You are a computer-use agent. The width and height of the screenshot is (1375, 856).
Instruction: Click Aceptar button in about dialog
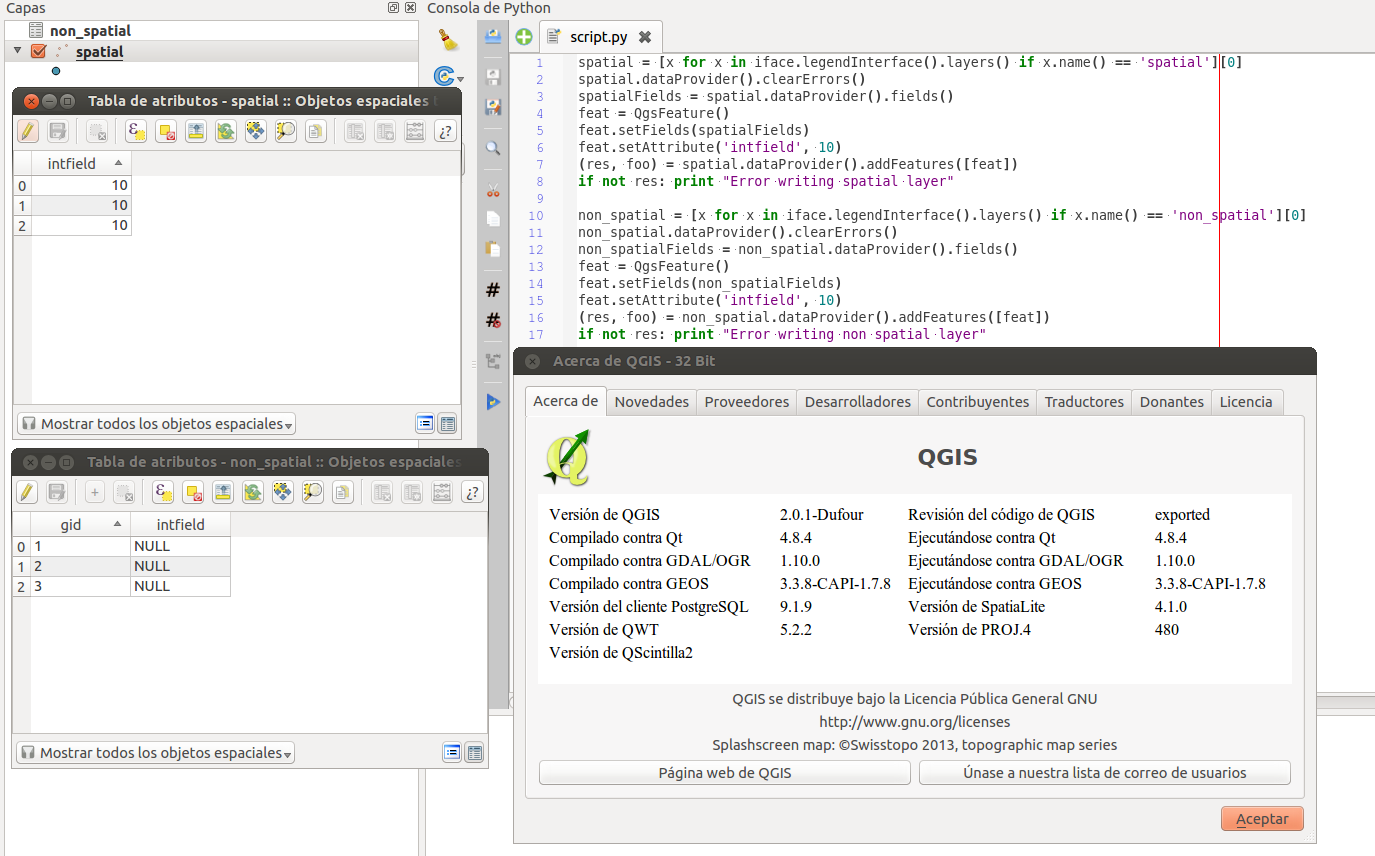click(1262, 818)
